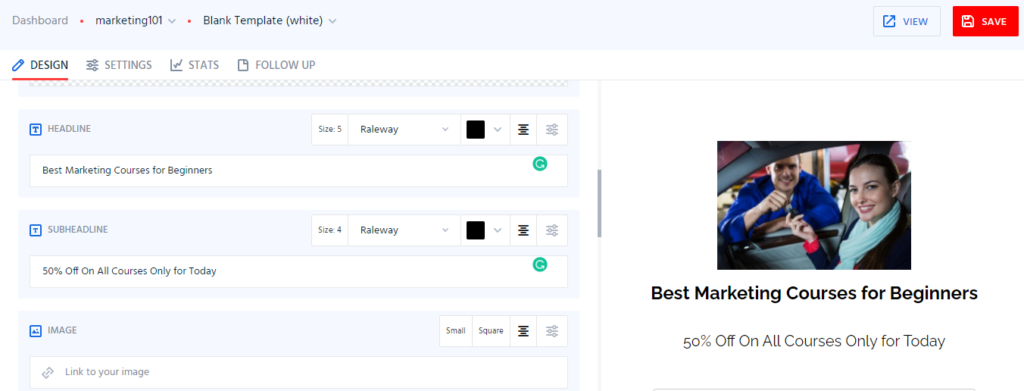Viewport: 1024px width, 391px height.
Task: Switch to the SETTINGS tab
Action: point(119,65)
